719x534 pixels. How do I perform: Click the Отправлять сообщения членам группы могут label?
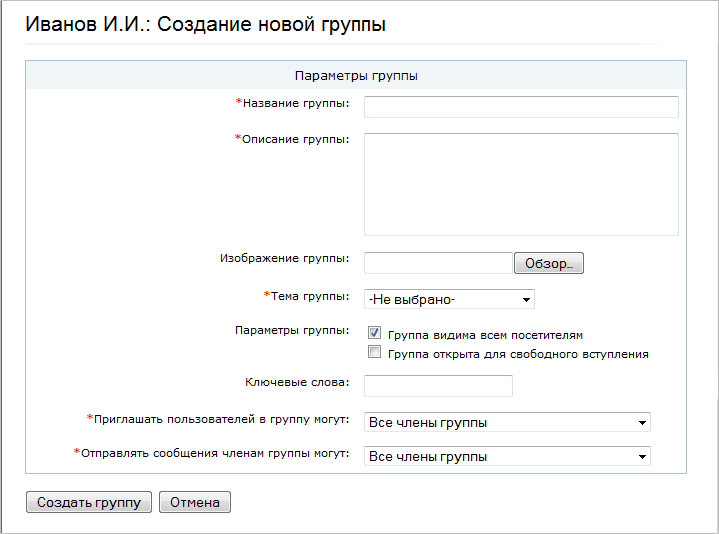pyautogui.click(x=215, y=453)
